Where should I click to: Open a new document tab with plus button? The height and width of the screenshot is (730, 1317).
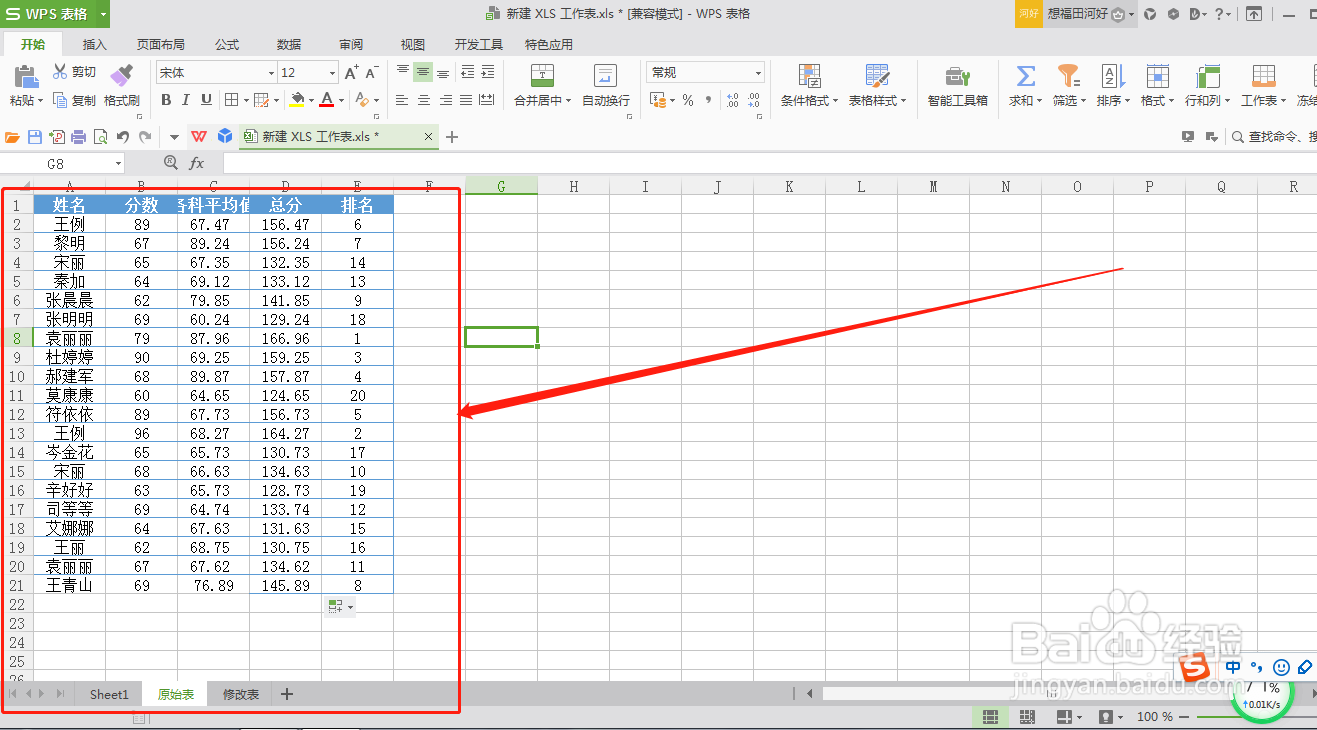point(452,137)
